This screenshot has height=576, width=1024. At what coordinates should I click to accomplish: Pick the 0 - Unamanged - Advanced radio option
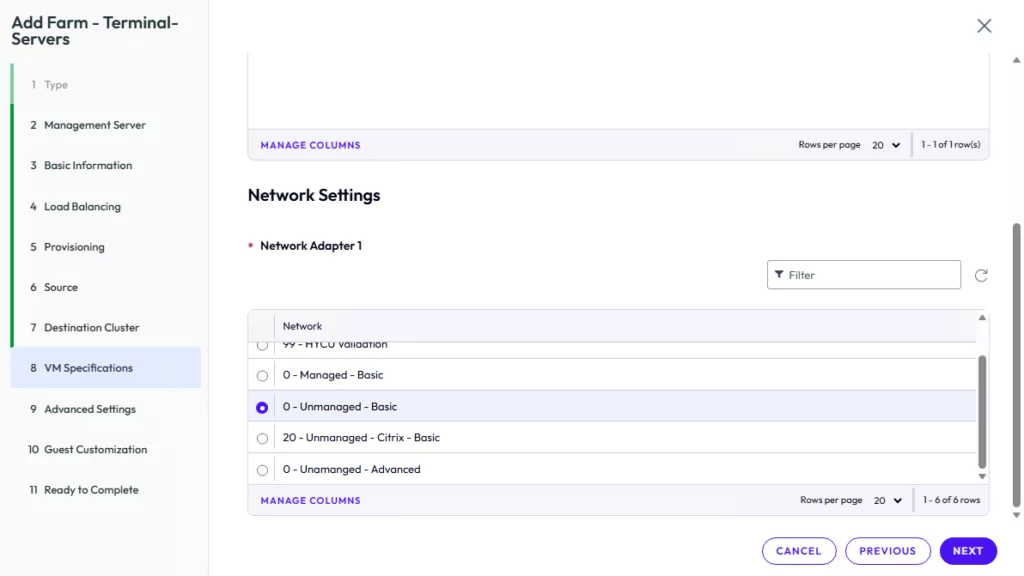pyautogui.click(x=262, y=470)
